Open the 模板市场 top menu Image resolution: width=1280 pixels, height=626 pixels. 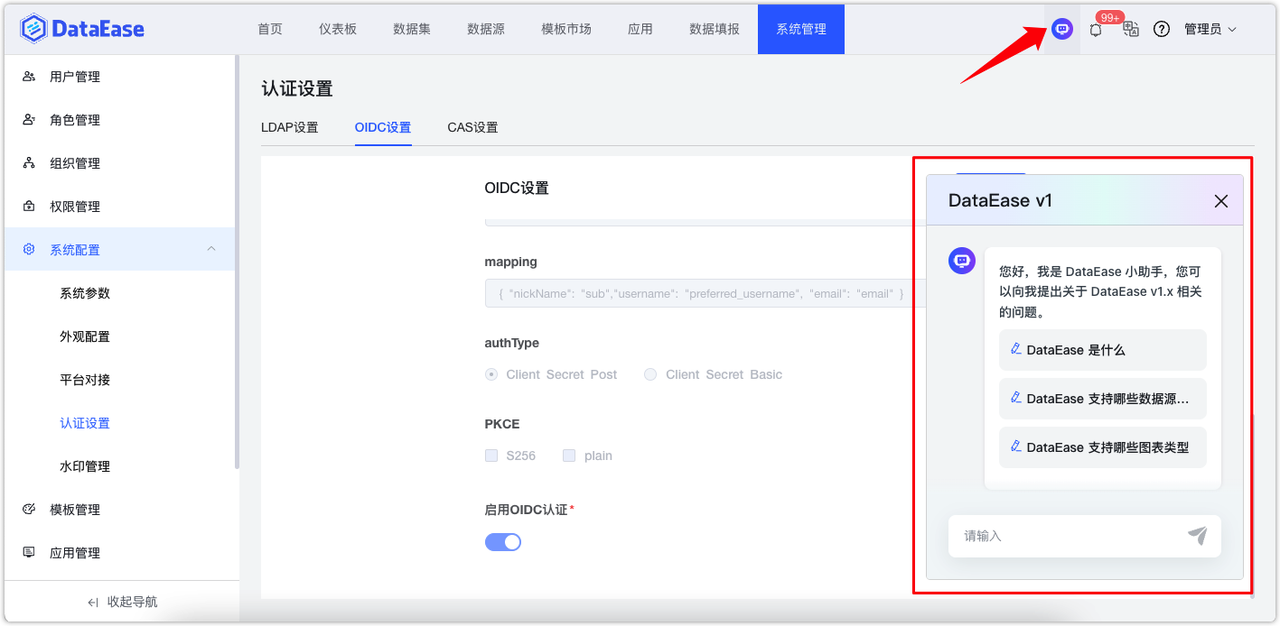pyautogui.click(x=566, y=29)
